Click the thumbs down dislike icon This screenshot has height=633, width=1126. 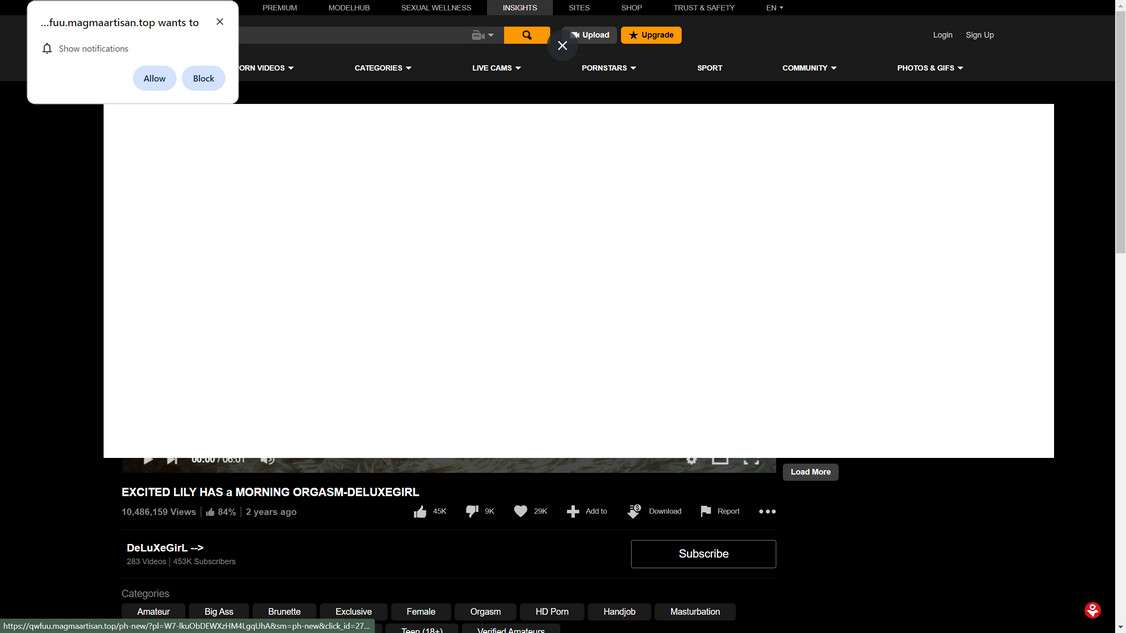tap(471, 511)
